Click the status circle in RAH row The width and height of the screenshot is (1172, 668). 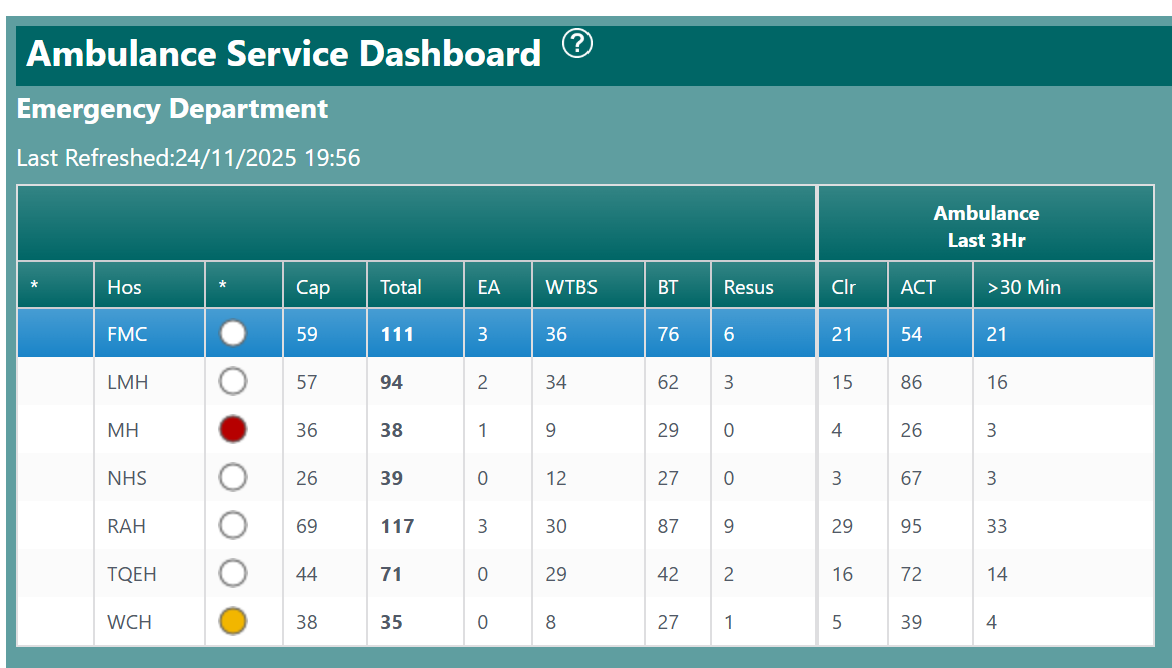tap(233, 526)
